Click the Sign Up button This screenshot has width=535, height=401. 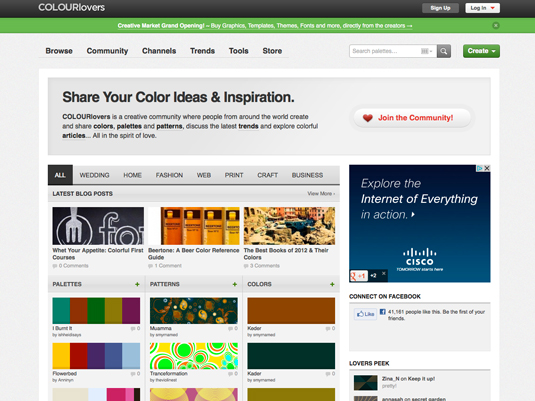coord(440,8)
